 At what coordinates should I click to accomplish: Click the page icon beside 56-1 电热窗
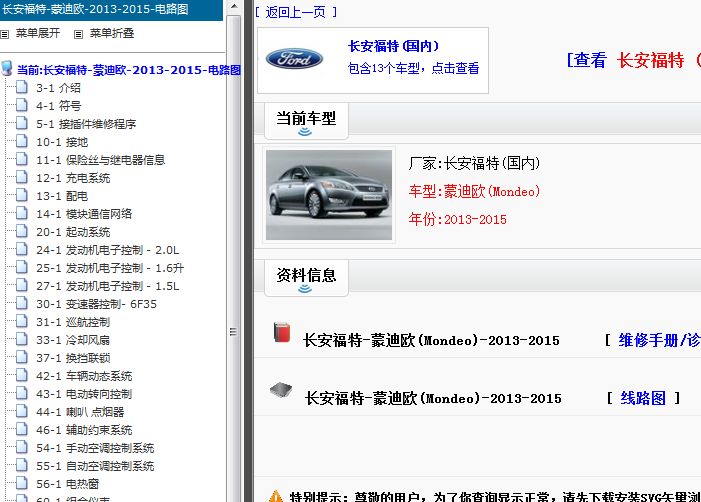pos(21,483)
